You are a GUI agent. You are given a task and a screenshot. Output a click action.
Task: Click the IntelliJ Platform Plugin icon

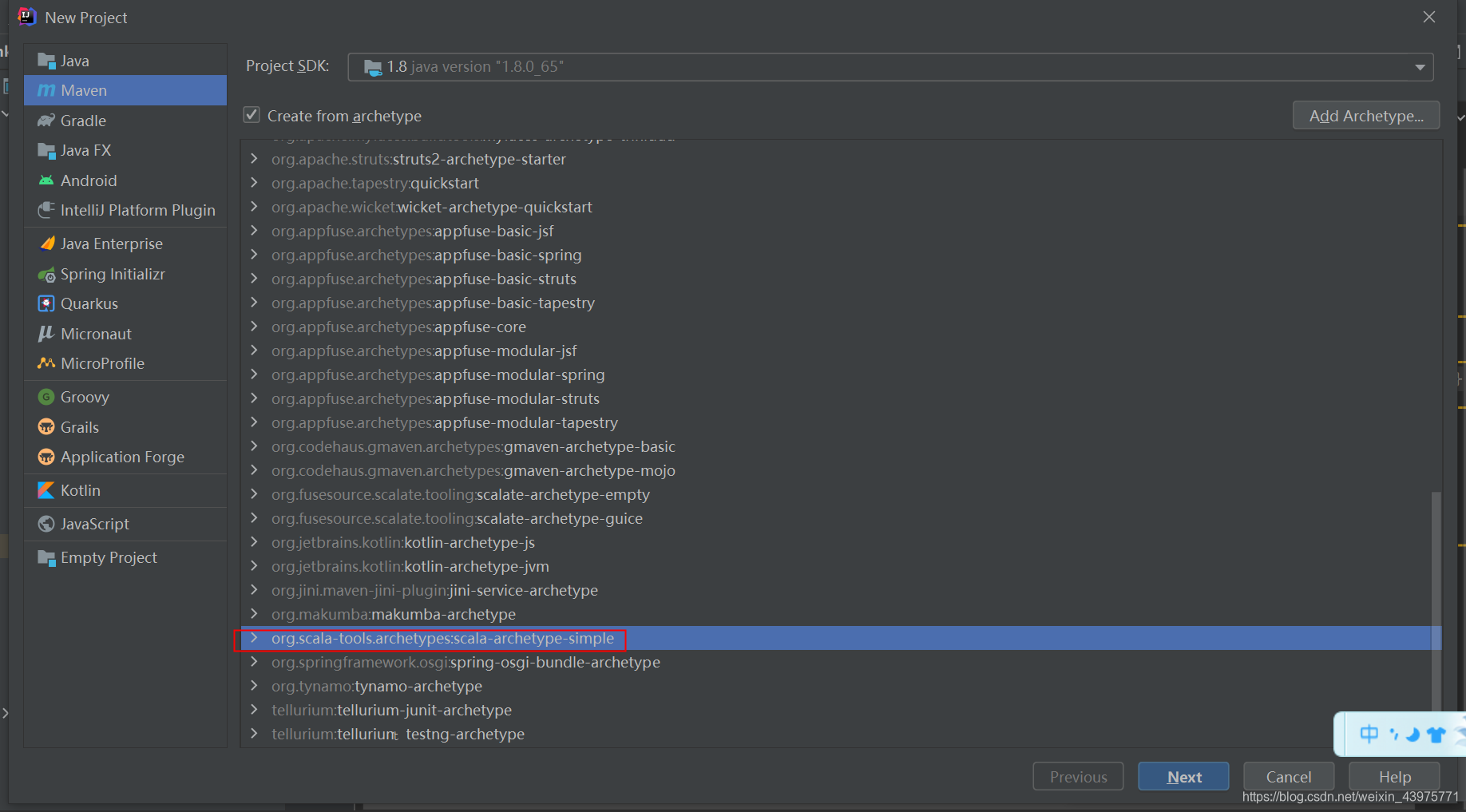click(x=46, y=210)
